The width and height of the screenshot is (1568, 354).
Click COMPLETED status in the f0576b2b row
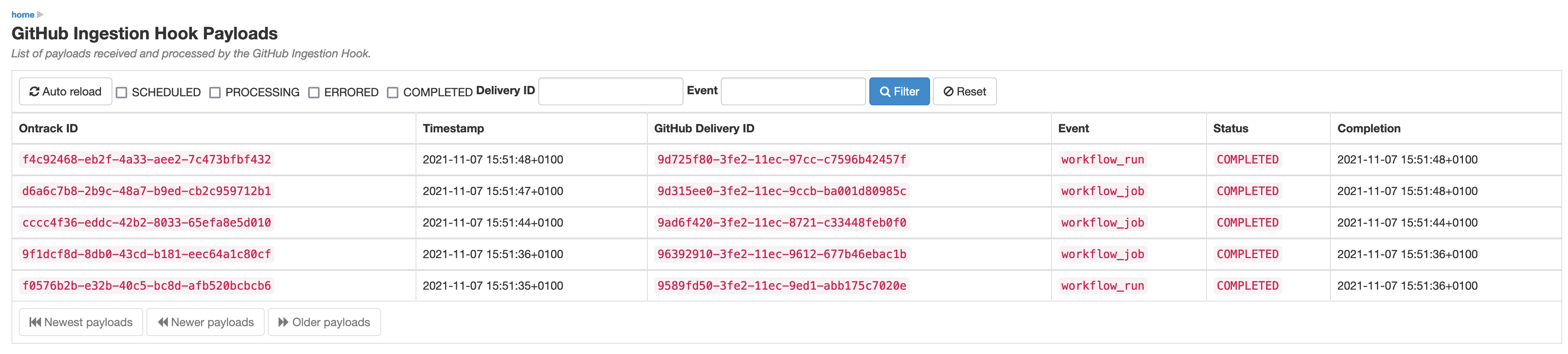click(1247, 286)
